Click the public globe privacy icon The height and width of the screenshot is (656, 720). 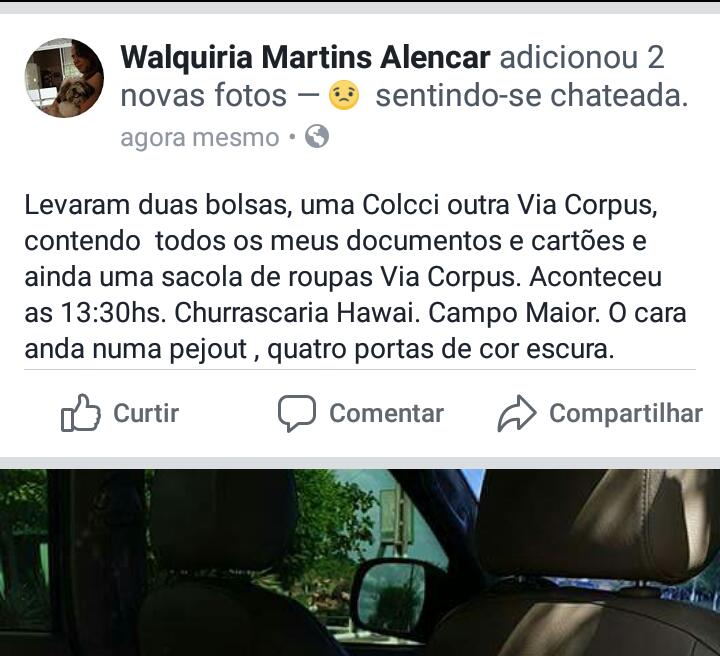tap(317, 136)
